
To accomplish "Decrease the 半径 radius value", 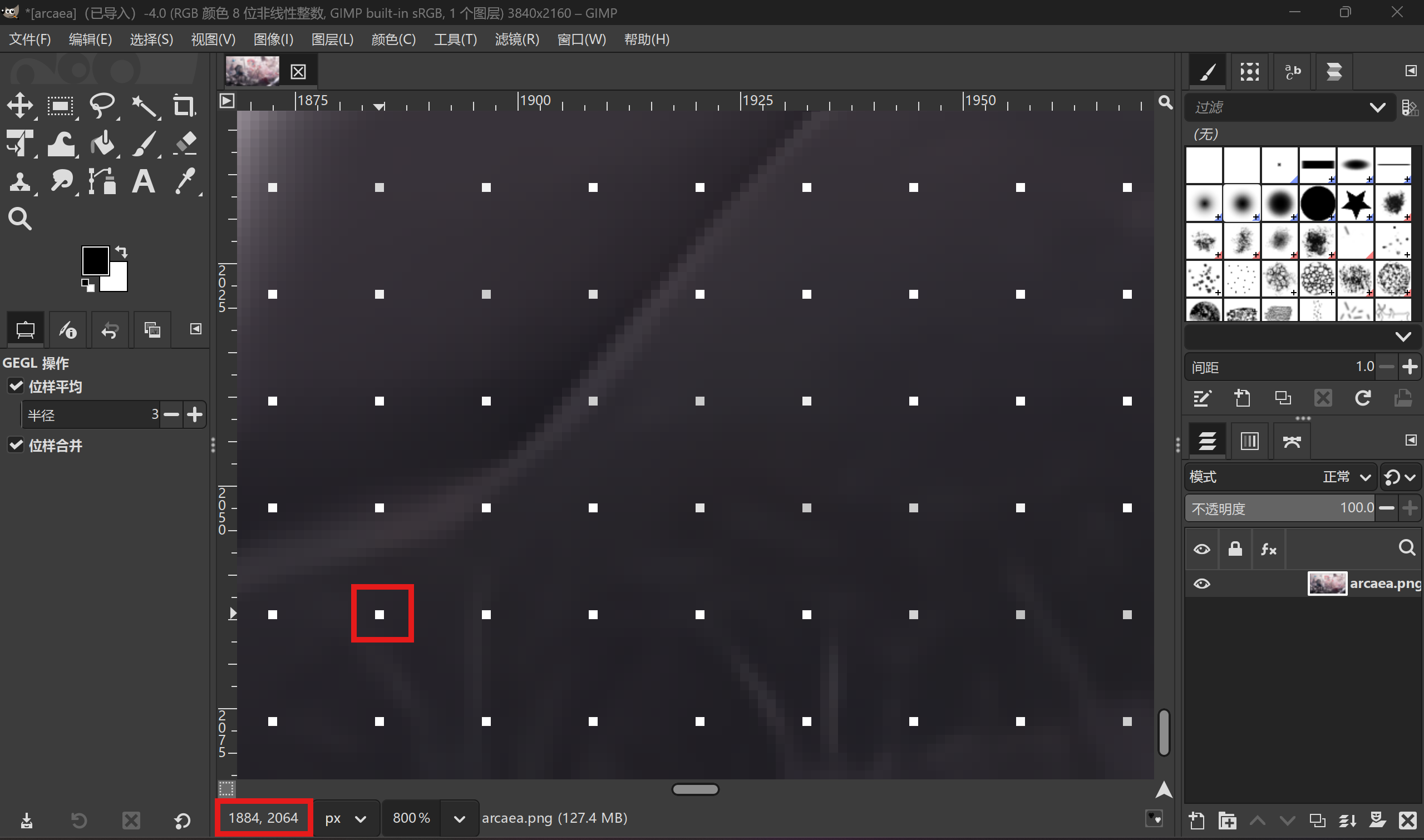I will [x=171, y=415].
